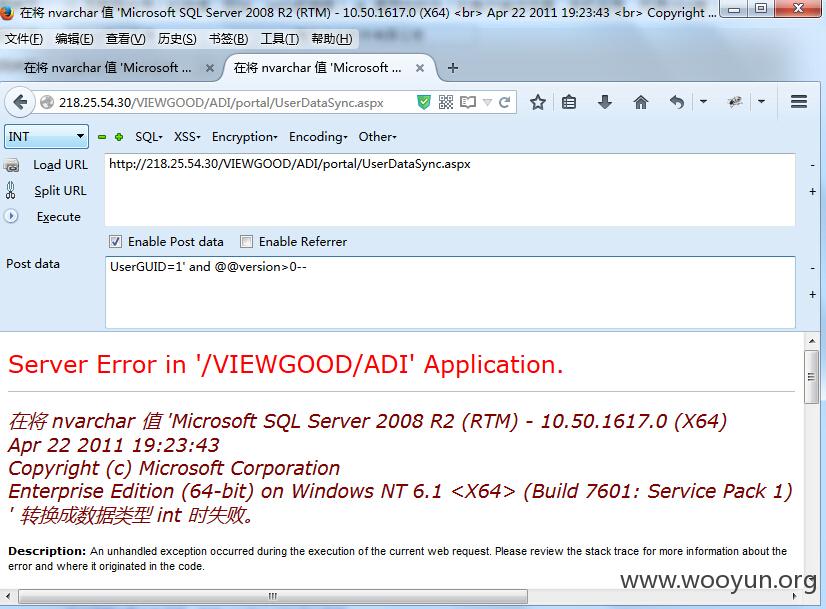The height and width of the screenshot is (609, 826).
Task: Click the extension icon beside undo dropdown
Action: click(x=735, y=102)
